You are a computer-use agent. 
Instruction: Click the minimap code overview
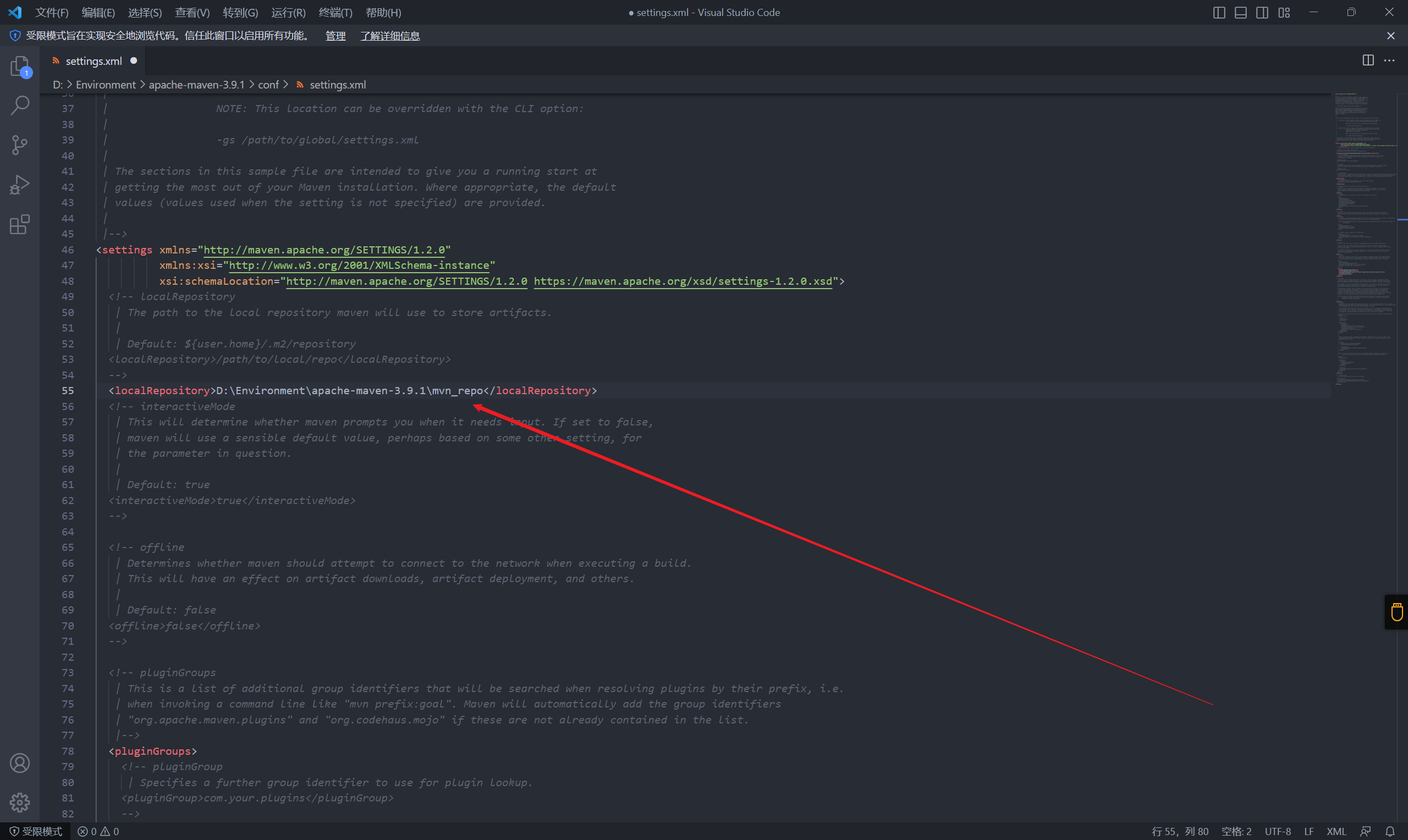tap(1365, 226)
